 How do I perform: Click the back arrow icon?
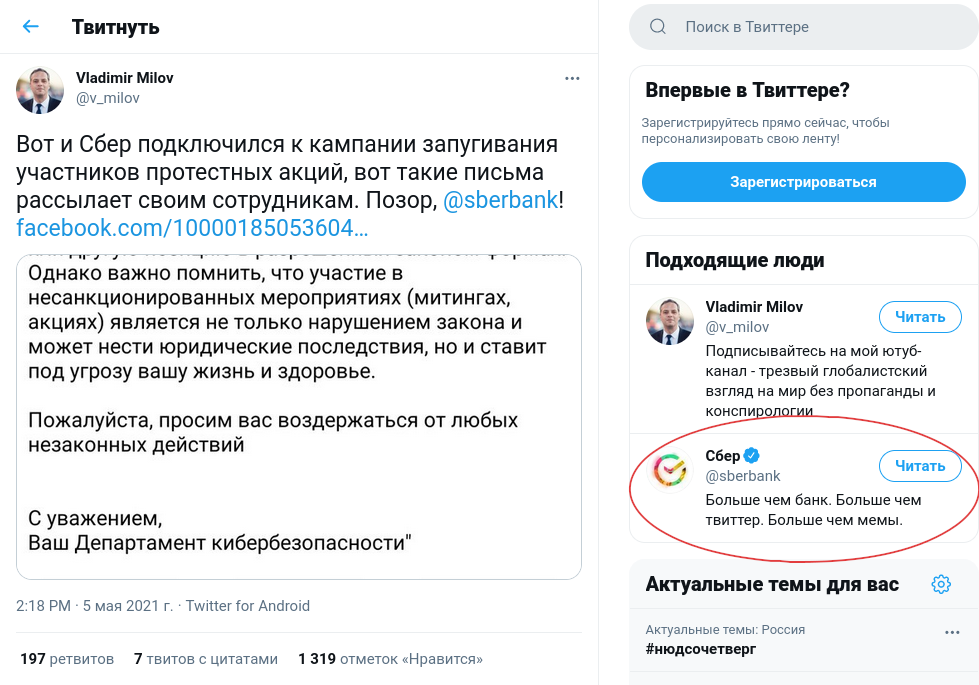(31, 27)
